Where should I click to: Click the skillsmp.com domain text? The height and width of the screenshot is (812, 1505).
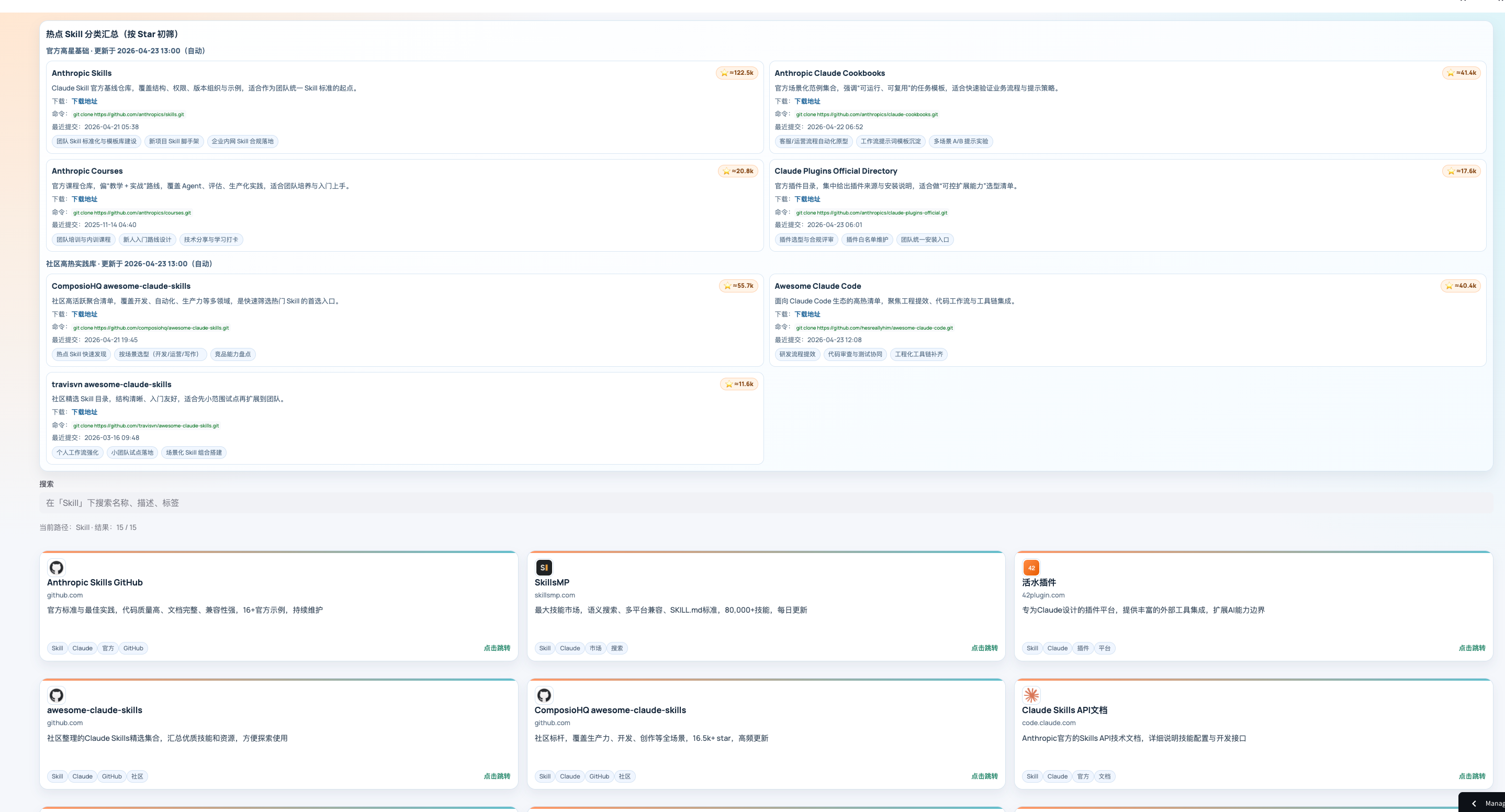click(x=555, y=595)
